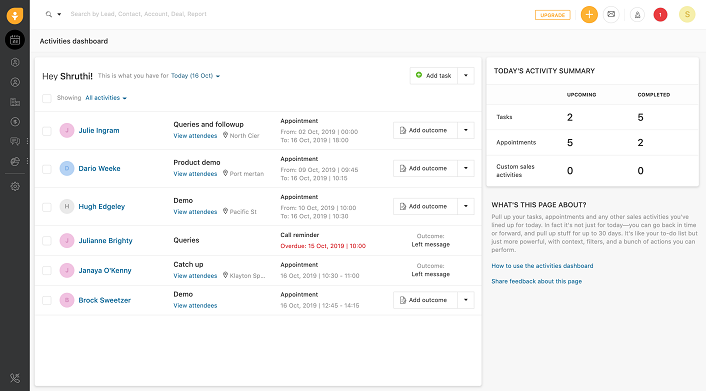Tick the Julie Ingram row checkbox
The image size is (706, 391).
tap(47, 131)
